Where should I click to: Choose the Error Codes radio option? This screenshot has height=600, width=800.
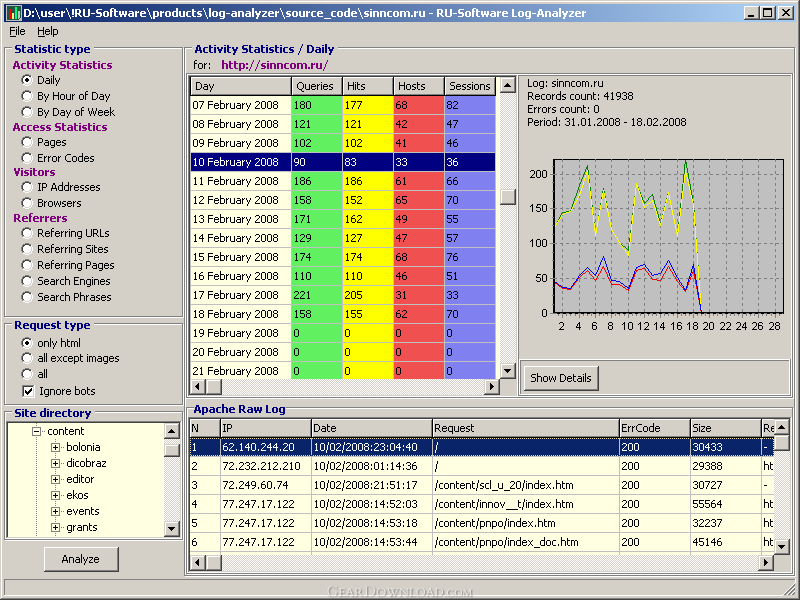pyautogui.click(x=27, y=158)
